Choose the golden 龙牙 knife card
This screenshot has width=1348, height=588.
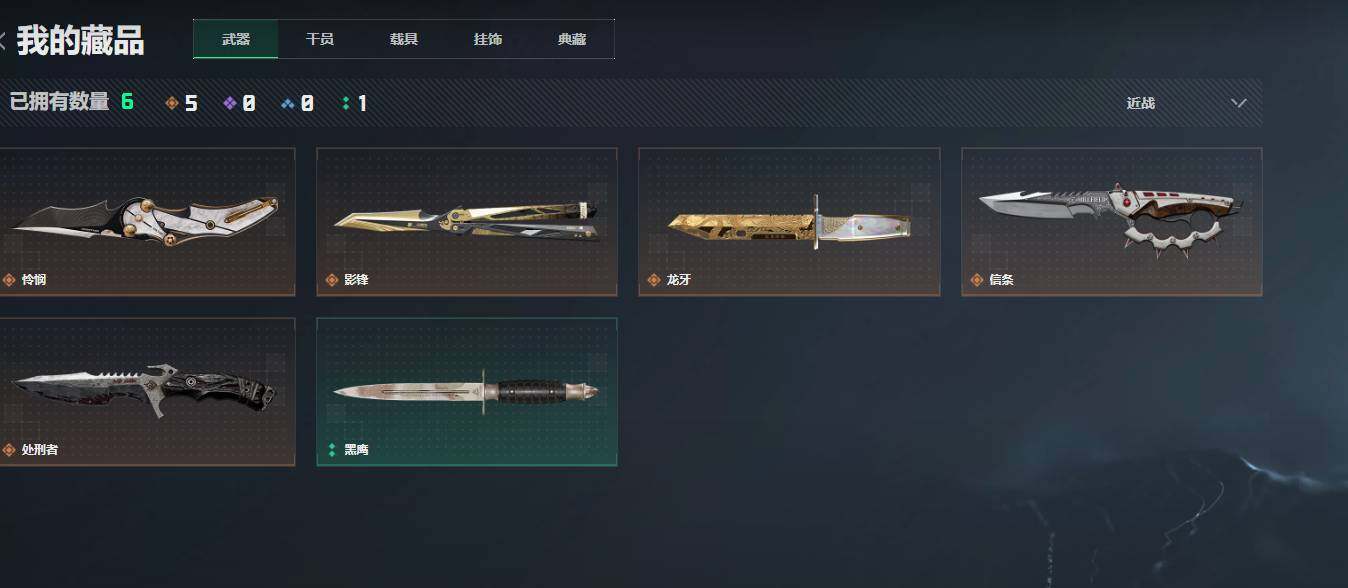click(789, 222)
